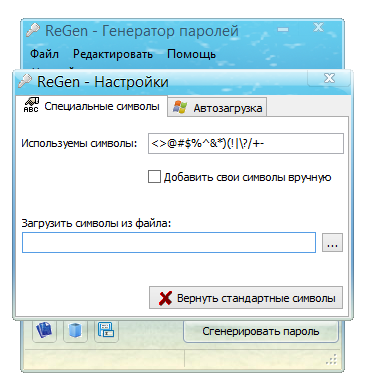Screen dimensions: 387x388
Task: Click the Windows flag icon on Автозагрузка tab
Action: tap(180, 107)
